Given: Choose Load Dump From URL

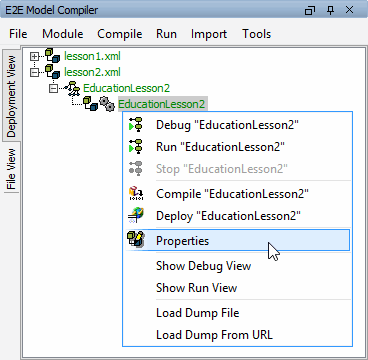Looking at the screenshot, I should [237, 334].
